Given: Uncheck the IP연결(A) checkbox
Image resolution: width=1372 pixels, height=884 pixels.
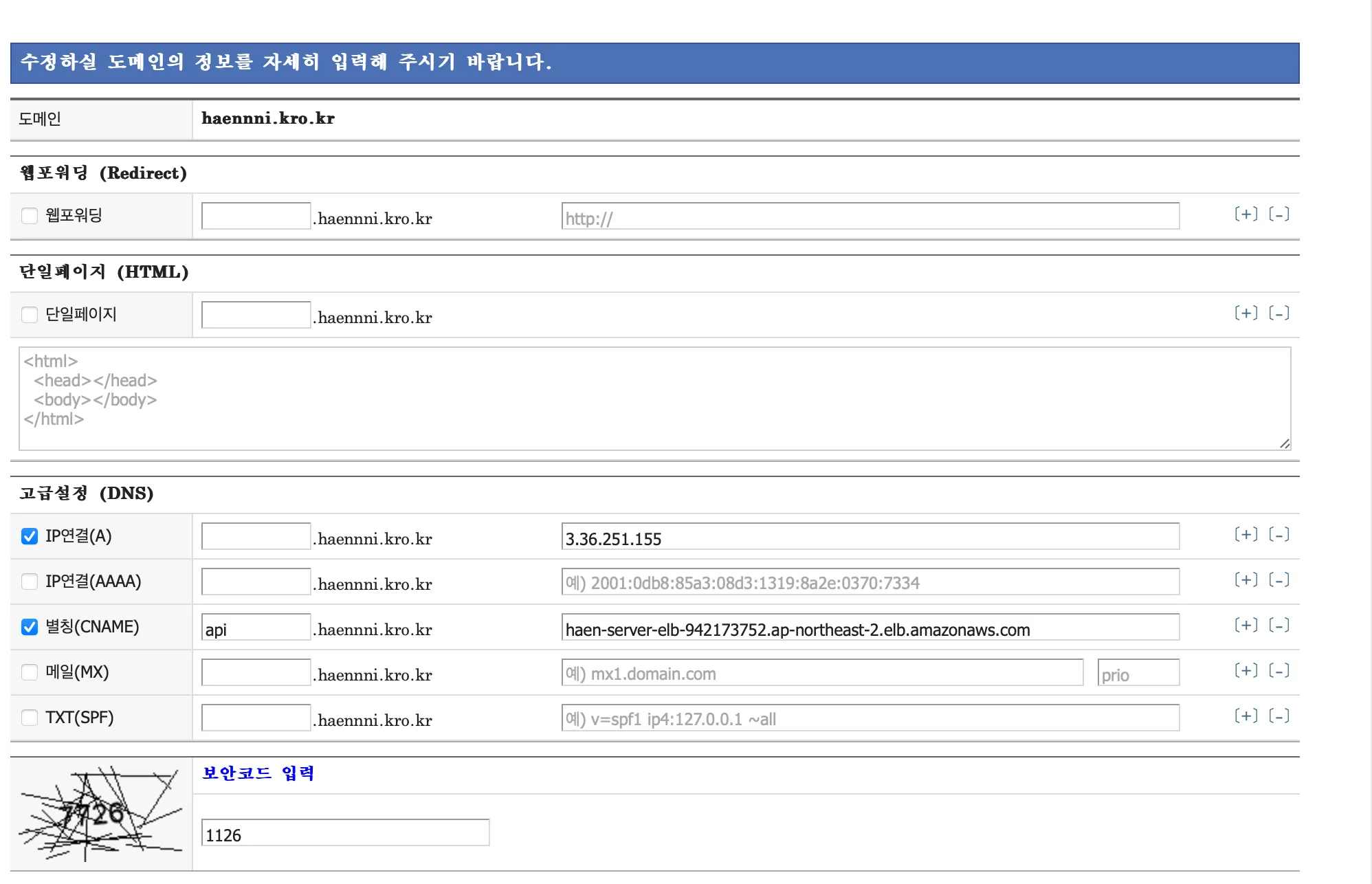Looking at the screenshot, I should [30, 536].
